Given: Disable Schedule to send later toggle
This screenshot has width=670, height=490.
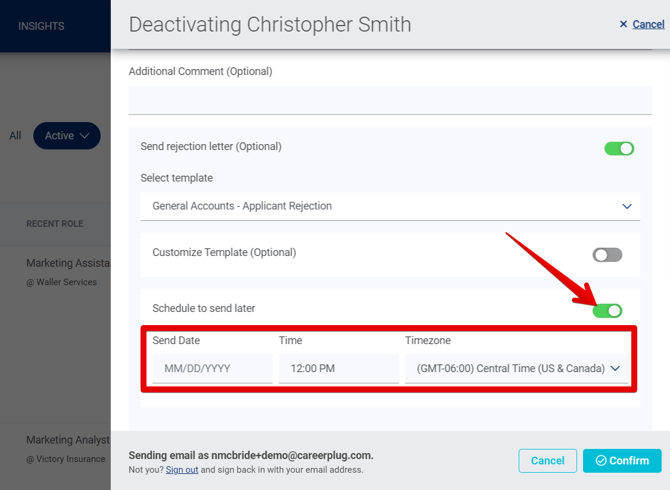Looking at the screenshot, I should (607, 310).
